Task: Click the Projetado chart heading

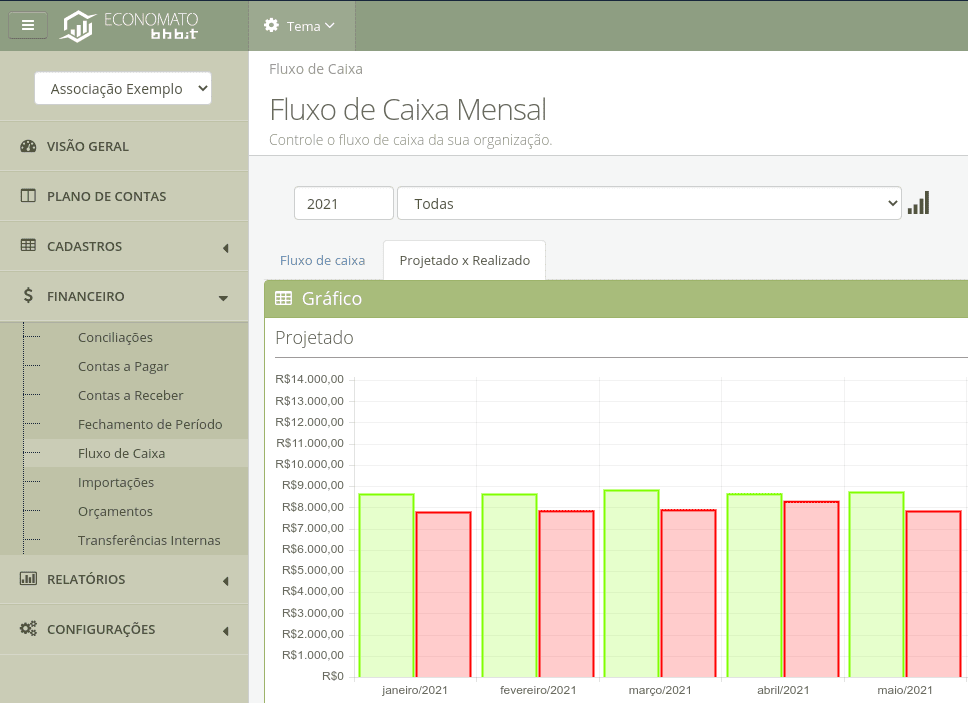Action: (x=314, y=338)
